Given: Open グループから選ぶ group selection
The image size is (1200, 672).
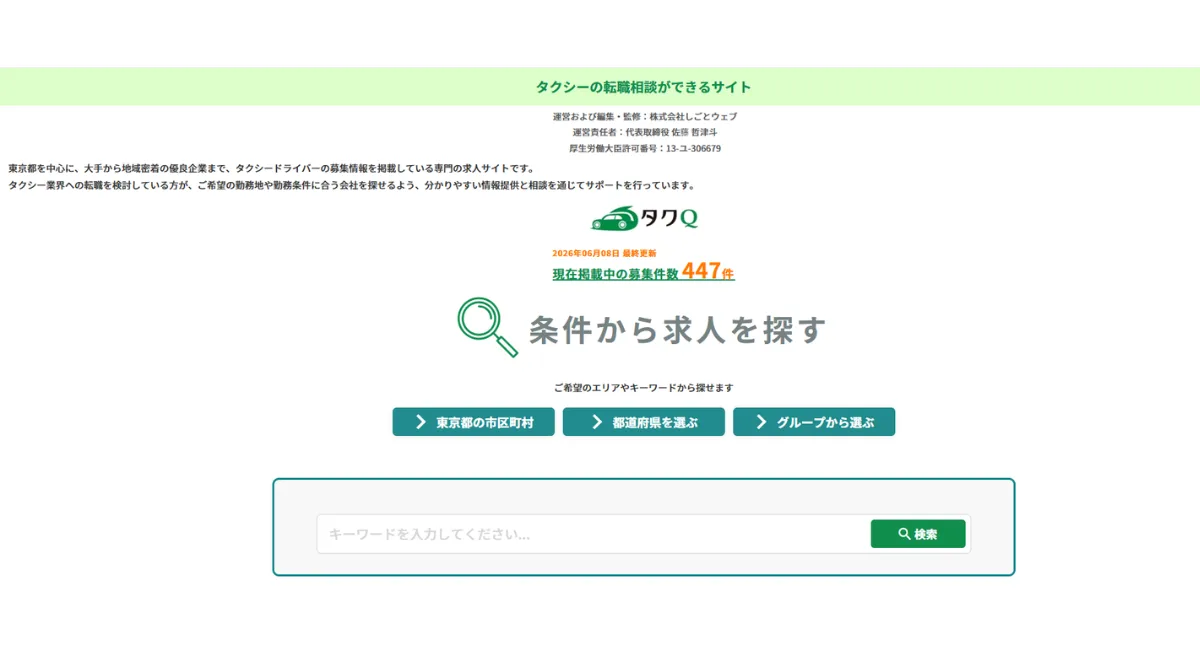Looking at the screenshot, I should [x=814, y=422].
